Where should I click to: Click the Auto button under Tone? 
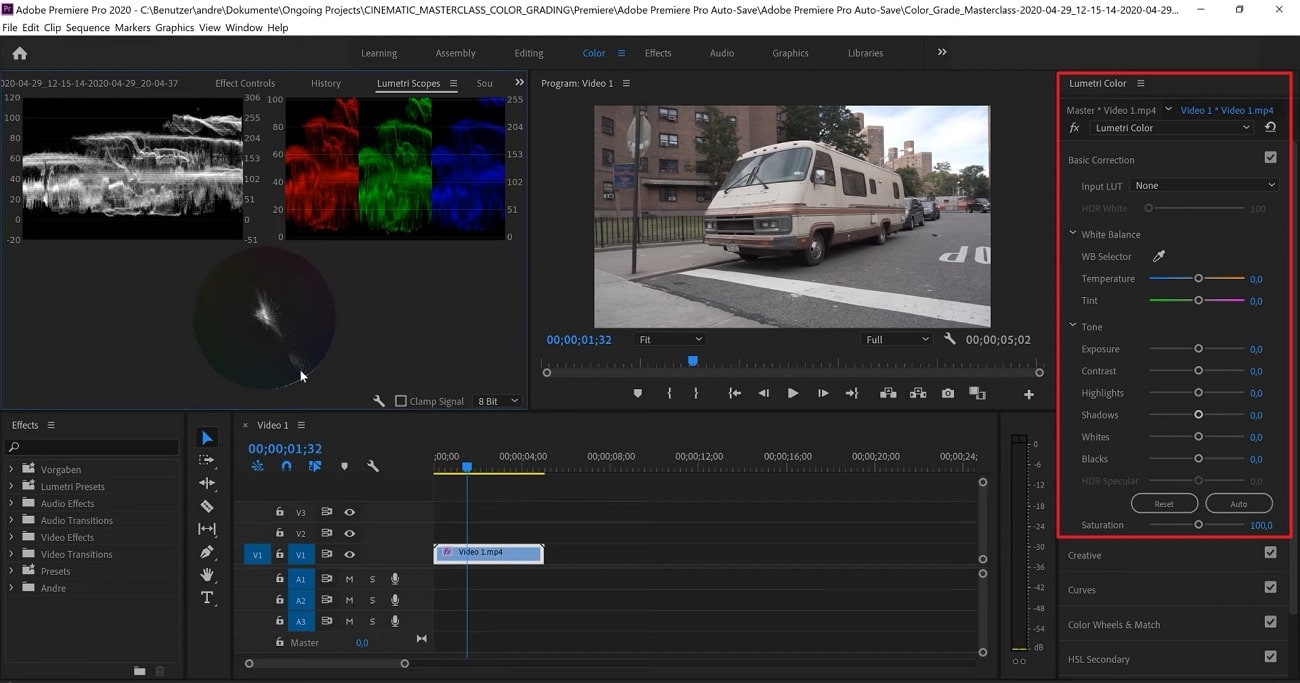click(x=1238, y=504)
